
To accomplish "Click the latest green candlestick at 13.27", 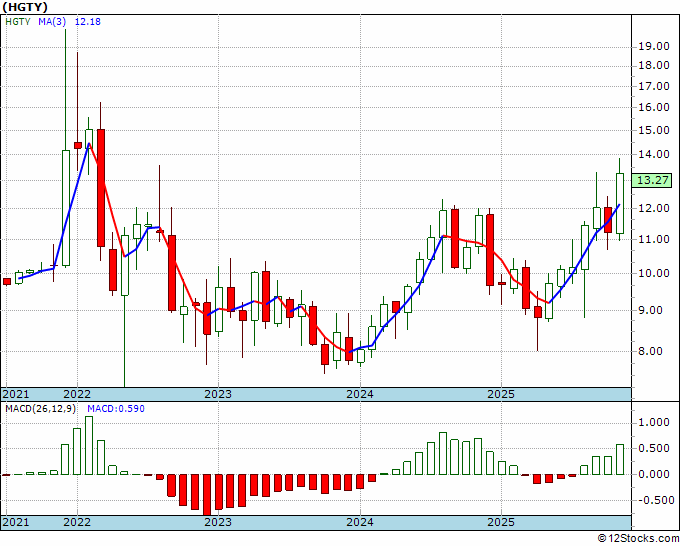I will pyautogui.click(x=620, y=203).
